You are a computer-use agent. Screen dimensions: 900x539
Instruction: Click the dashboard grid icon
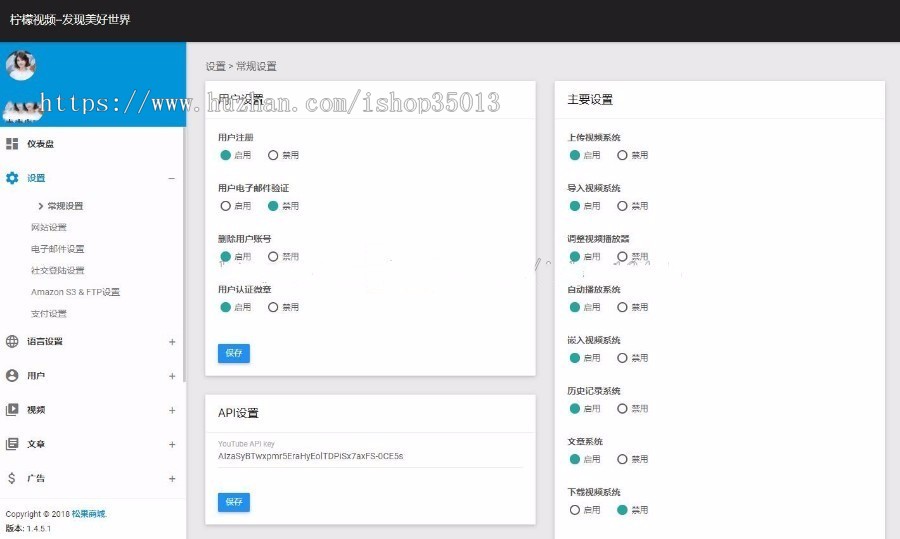(x=12, y=144)
